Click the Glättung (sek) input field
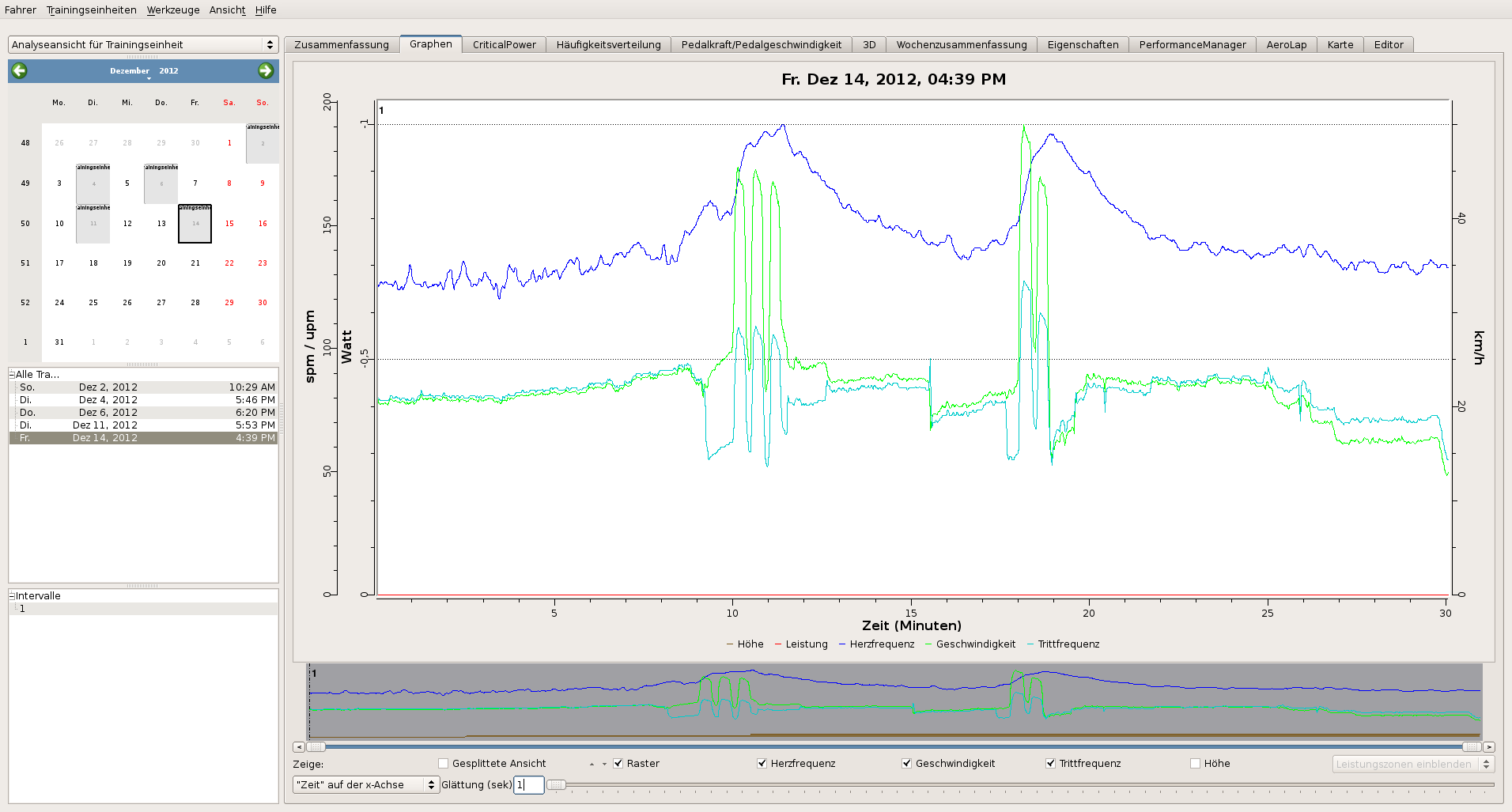This screenshot has width=1512, height=812. pyautogui.click(x=528, y=785)
